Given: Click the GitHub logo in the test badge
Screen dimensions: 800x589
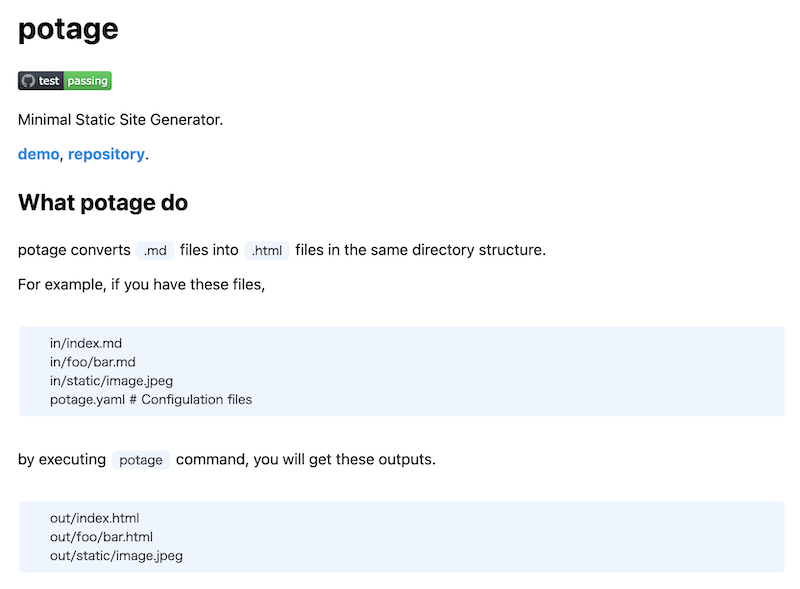Looking at the screenshot, I should tap(28, 81).
